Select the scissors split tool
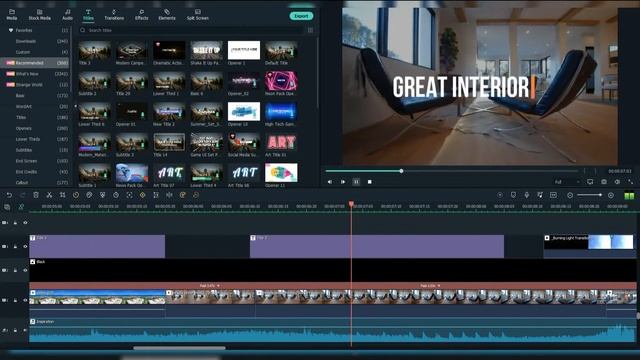Screen dimensions: 640x360 (x=49, y=196)
